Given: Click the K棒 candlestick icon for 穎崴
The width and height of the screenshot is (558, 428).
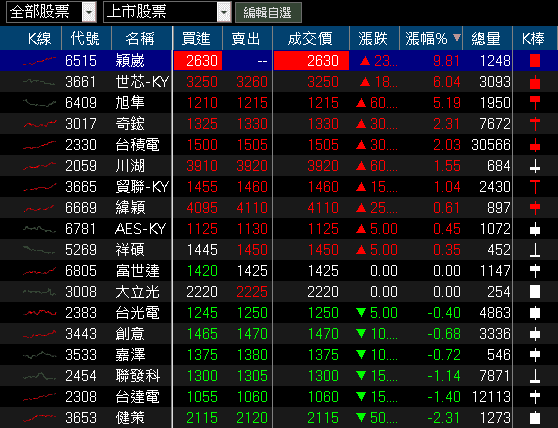Looking at the screenshot, I should click(535, 60).
